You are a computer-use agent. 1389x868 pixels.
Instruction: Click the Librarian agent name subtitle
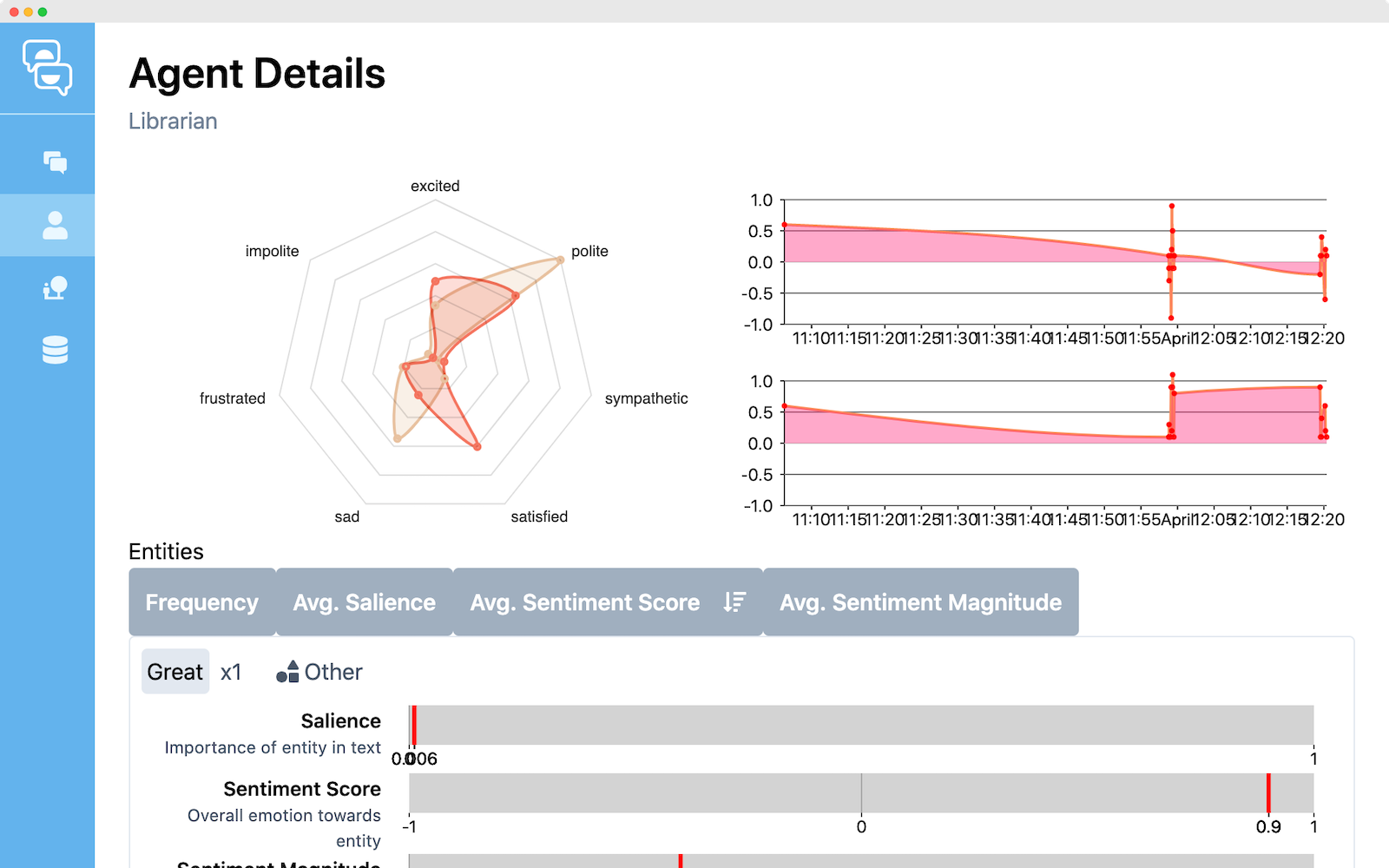pos(173,121)
